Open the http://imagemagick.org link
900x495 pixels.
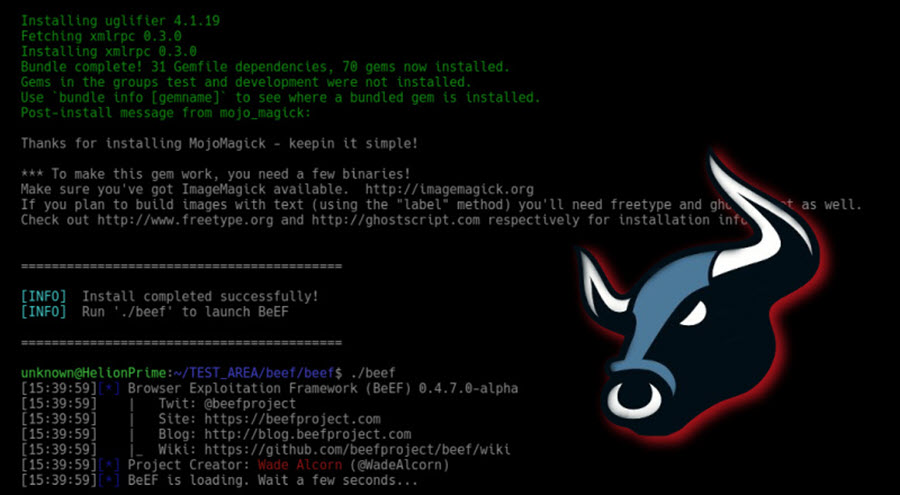[x=449, y=190]
